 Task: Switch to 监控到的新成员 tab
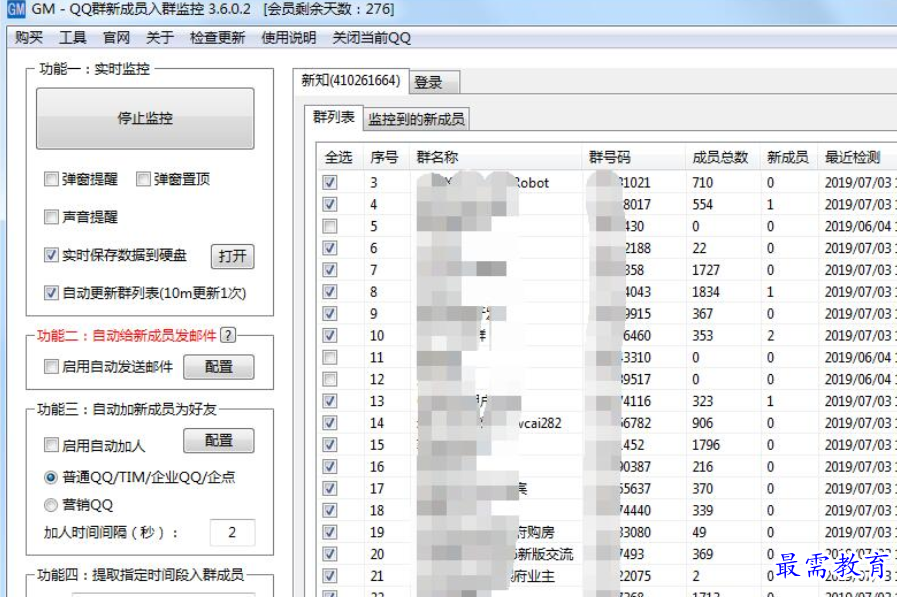416,119
